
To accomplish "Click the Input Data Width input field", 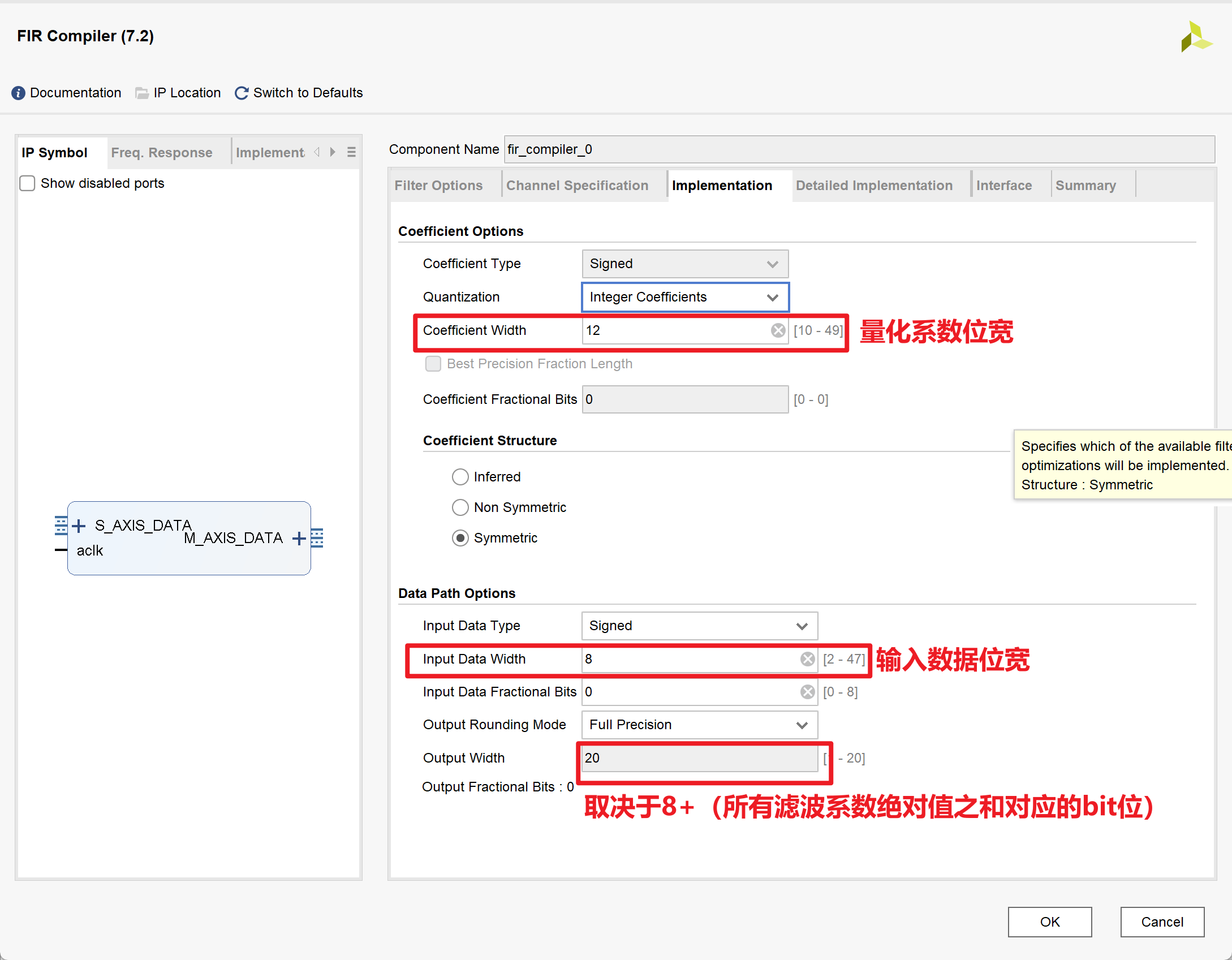I will 700,659.
